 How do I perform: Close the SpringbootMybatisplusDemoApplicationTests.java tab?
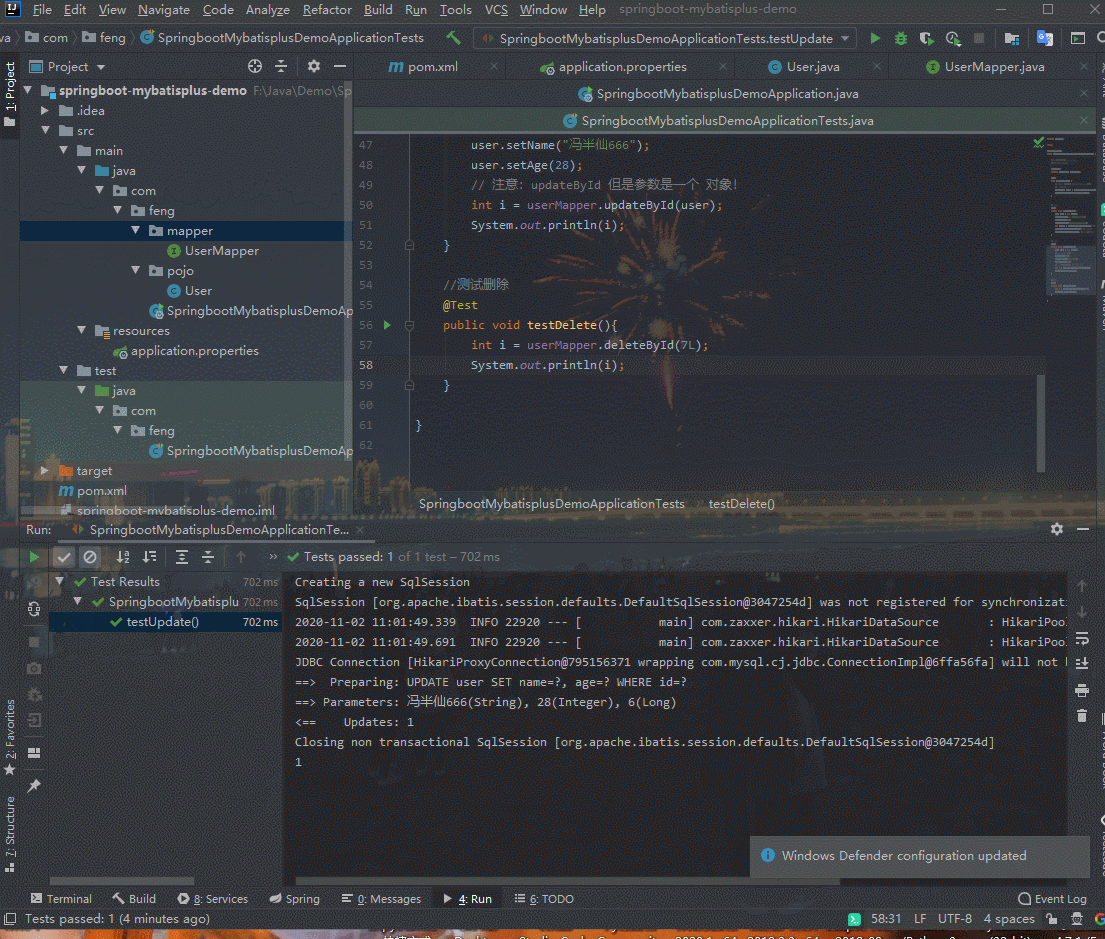point(1084,121)
